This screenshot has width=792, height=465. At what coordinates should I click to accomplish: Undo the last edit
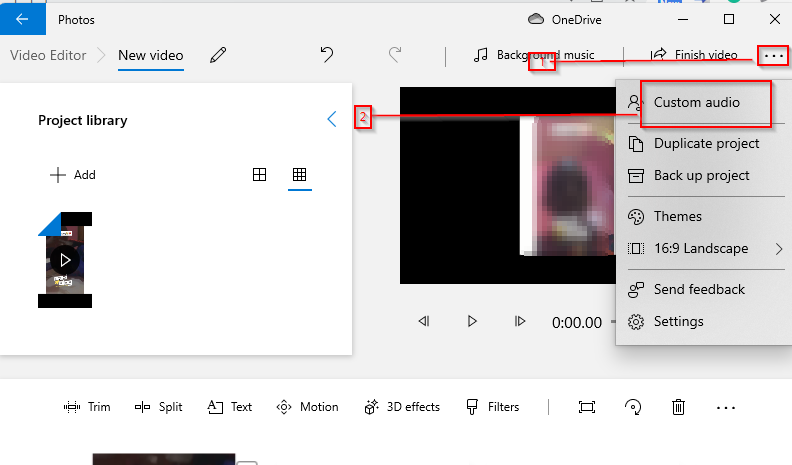click(x=327, y=55)
